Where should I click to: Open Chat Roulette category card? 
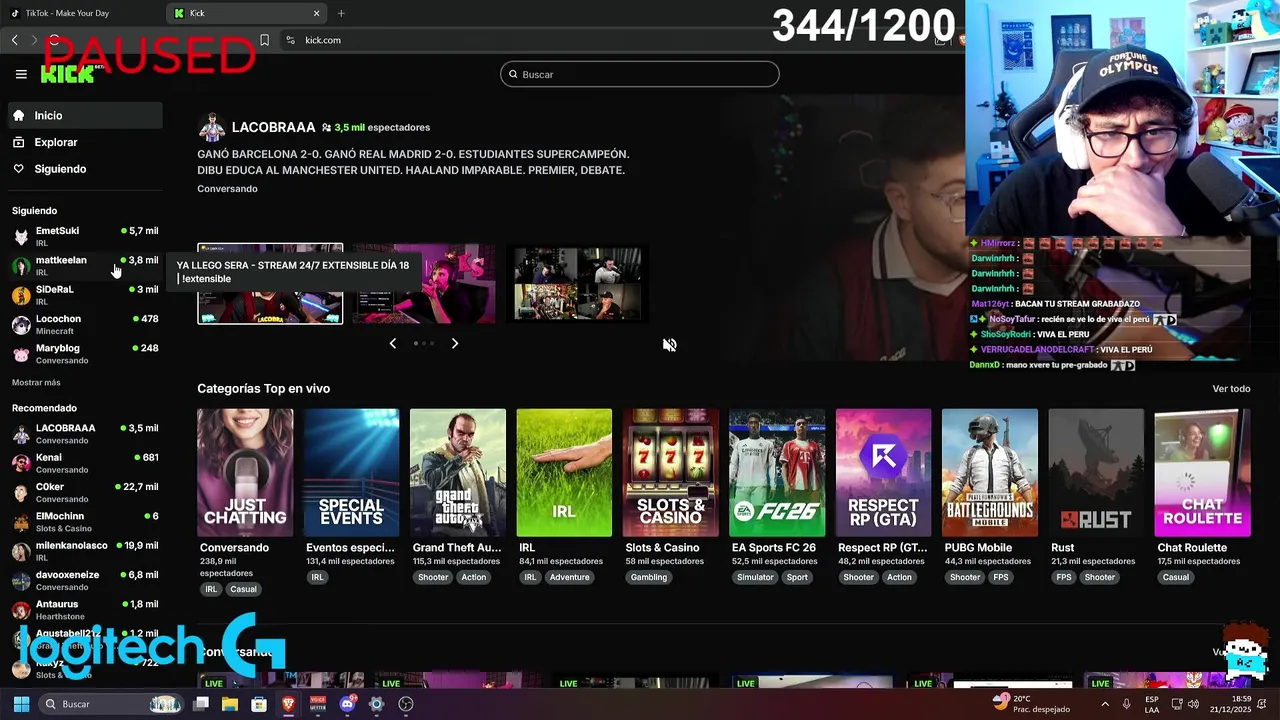click(1203, 473)
